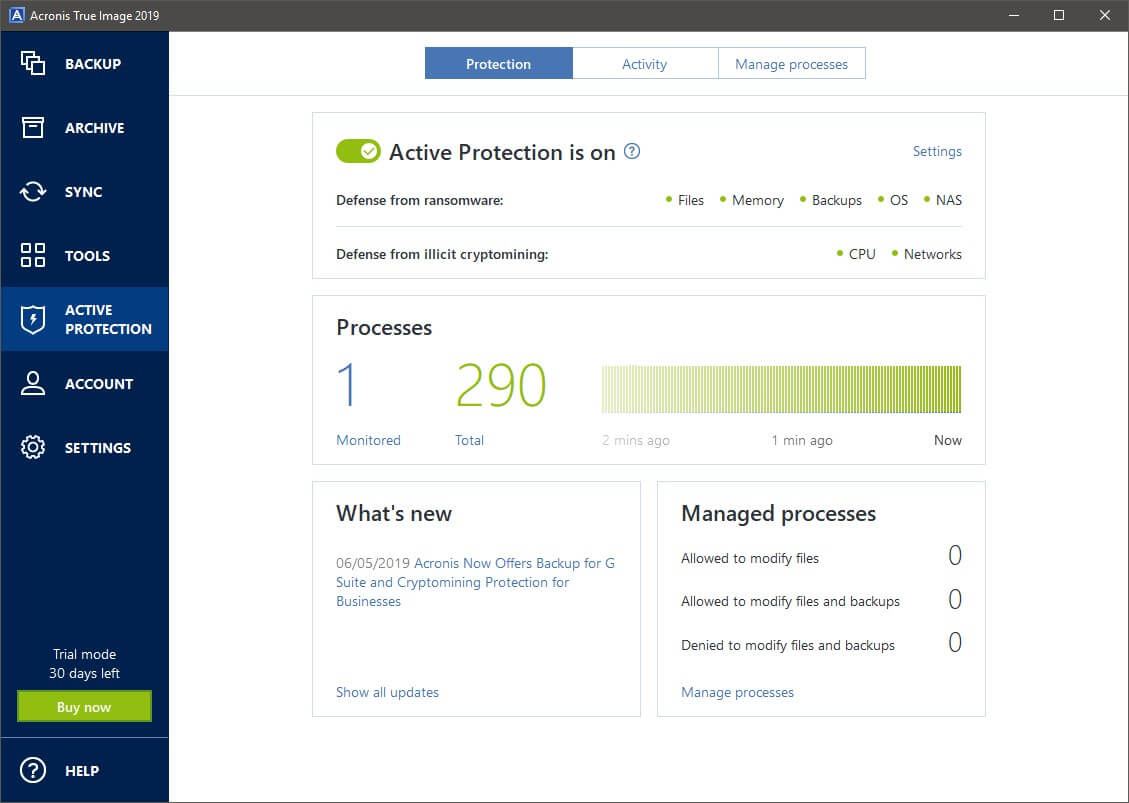Viewport: 1129px width, 803px height.
Task: Click the 'Managed processes' card heading
Action: point(778,513)
